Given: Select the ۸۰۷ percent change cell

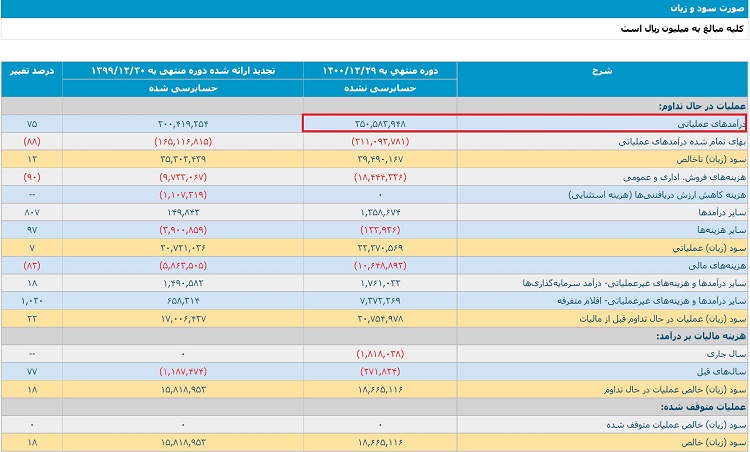Looking at the screenshot, I should [32, 212].
